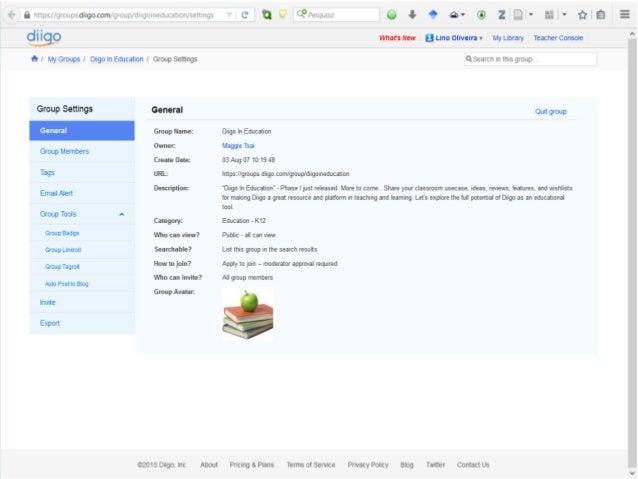The width and height of the screenshot is (638, 479).
Task: Open the address bar history dropdown arrow
Action: tap(229, 15)
